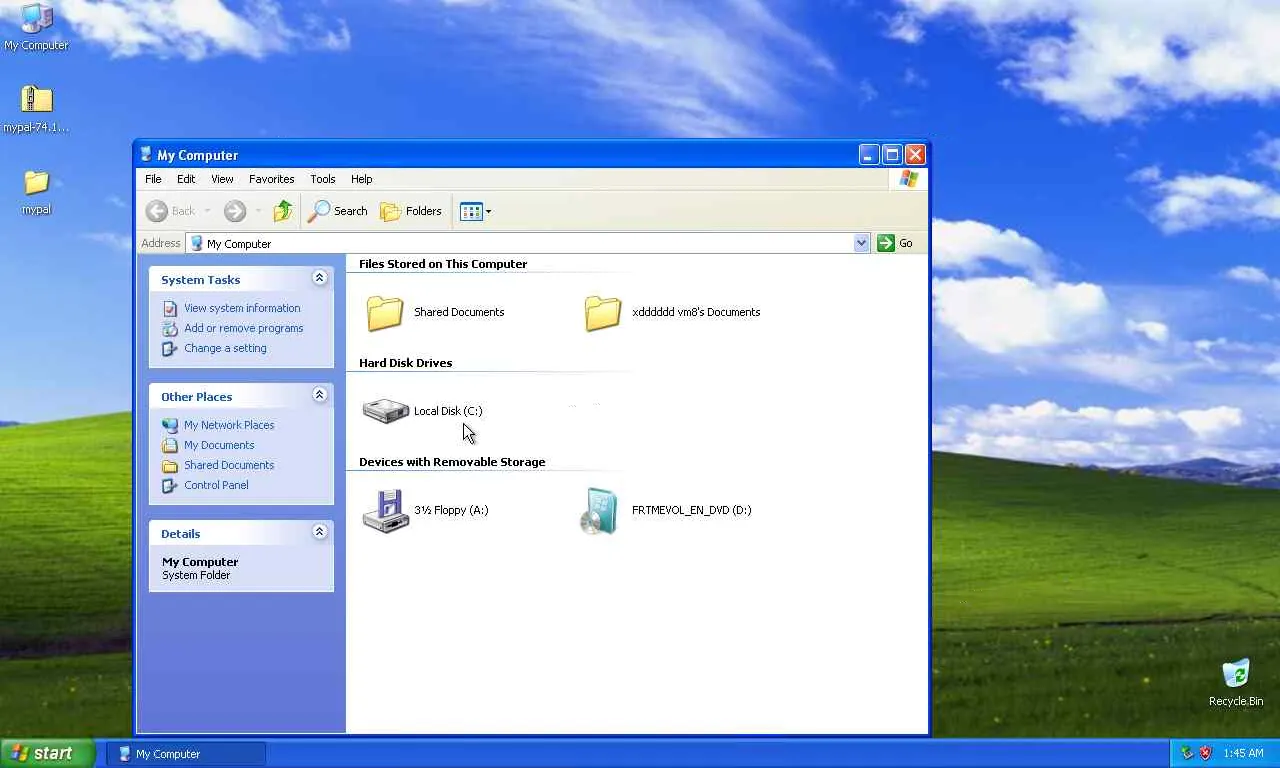
Task: Click the Control Panel sidebar icon
Action: coord(170,485)
